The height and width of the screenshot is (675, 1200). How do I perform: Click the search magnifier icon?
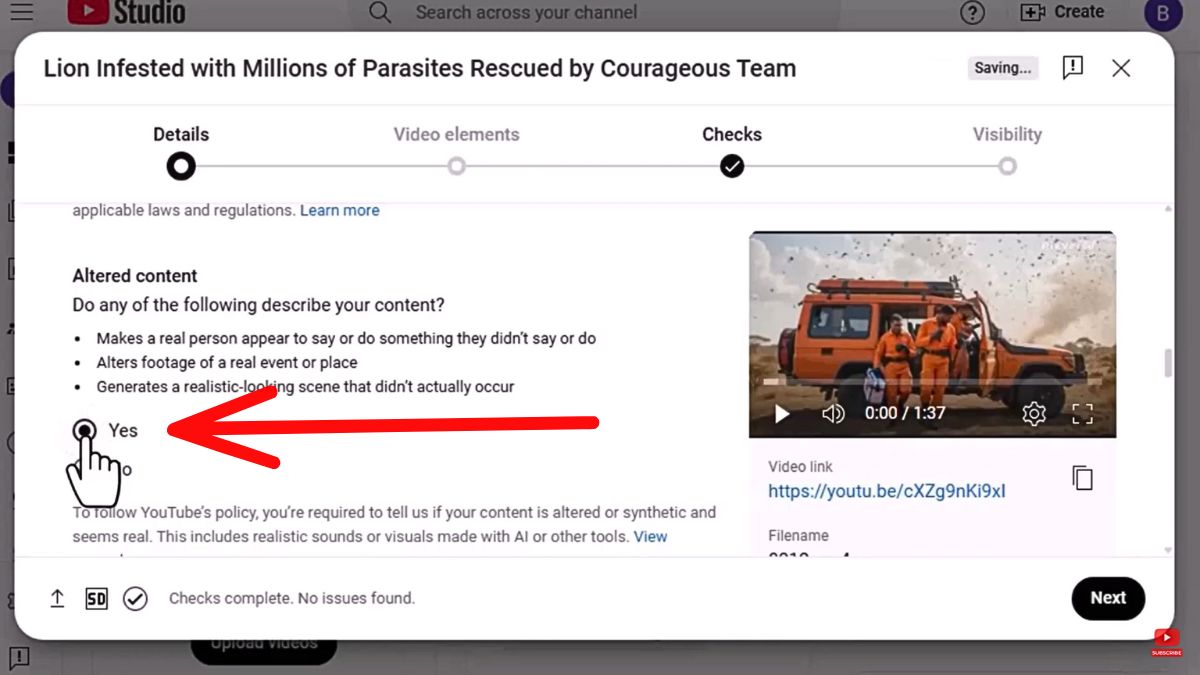[x=380, y=12]
